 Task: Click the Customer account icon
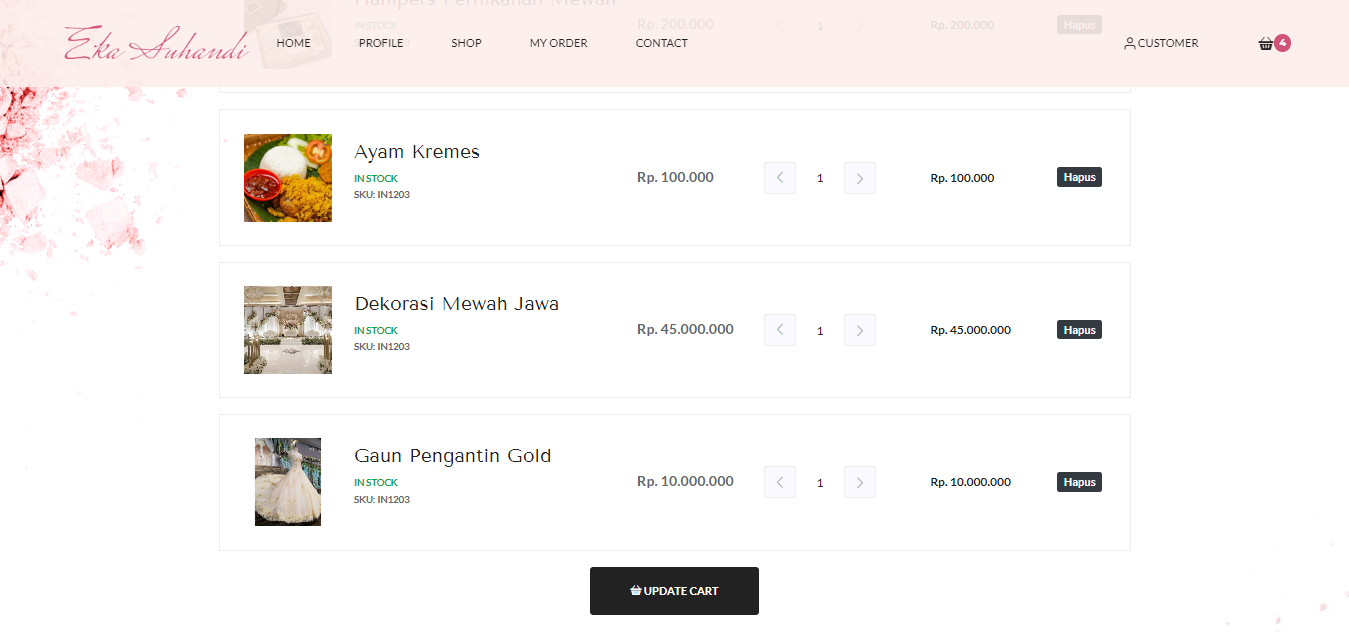point(1130,44)
